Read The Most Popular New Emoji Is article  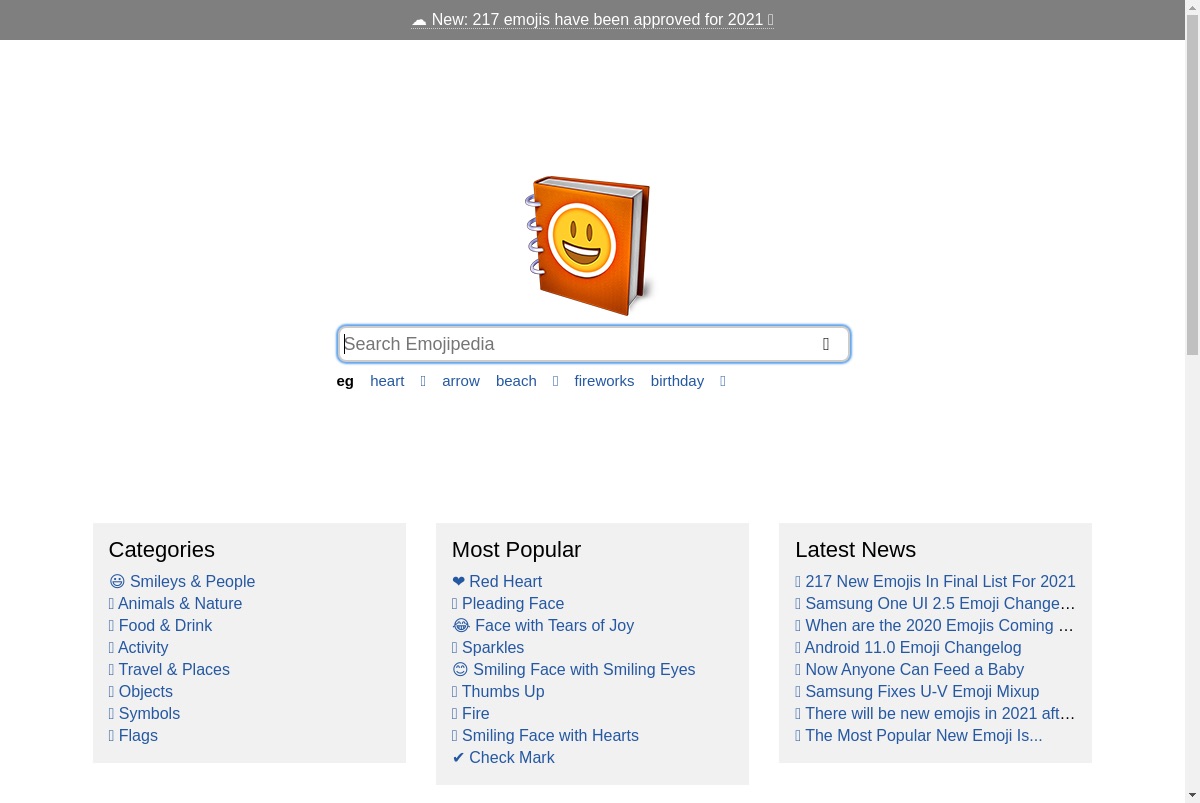coord(918,736)
